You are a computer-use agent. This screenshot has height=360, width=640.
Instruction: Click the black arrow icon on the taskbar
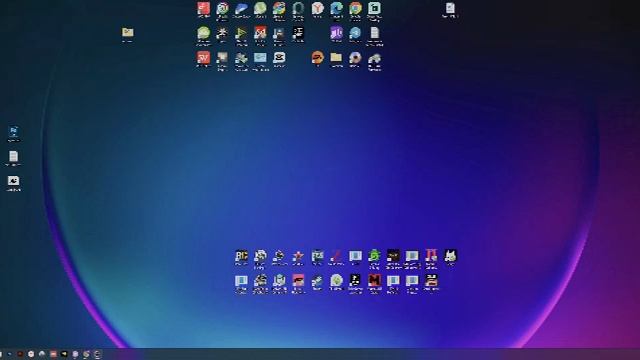[64, 354]
